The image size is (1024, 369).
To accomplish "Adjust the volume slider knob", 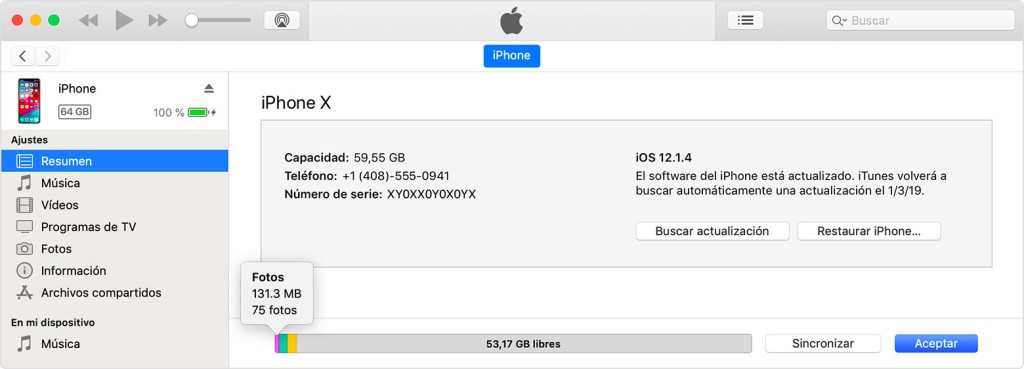I will tap(191, 20).
